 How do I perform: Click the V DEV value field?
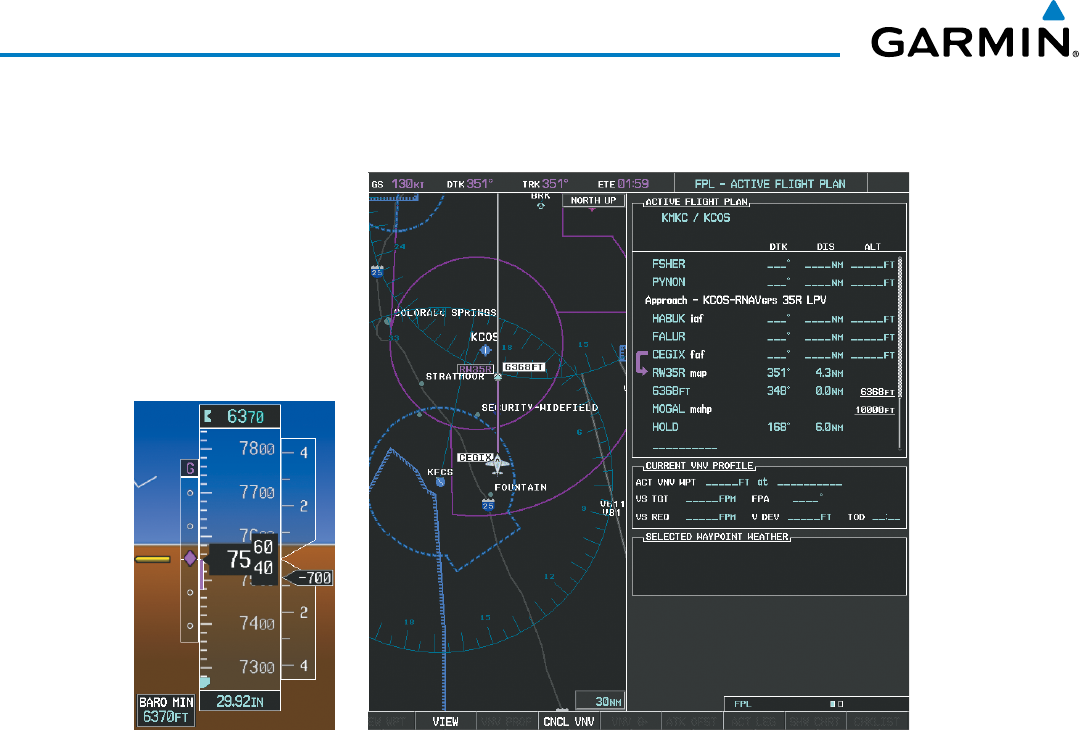(x=809, y=517)
